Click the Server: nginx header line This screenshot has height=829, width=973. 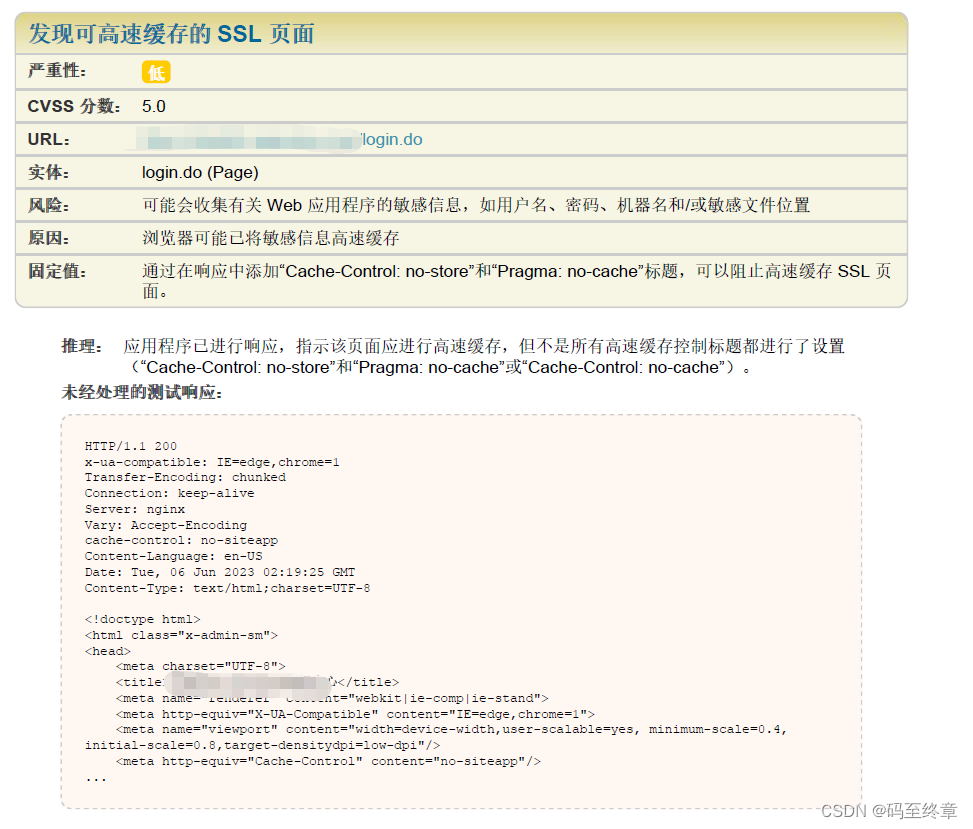(133, 509)
